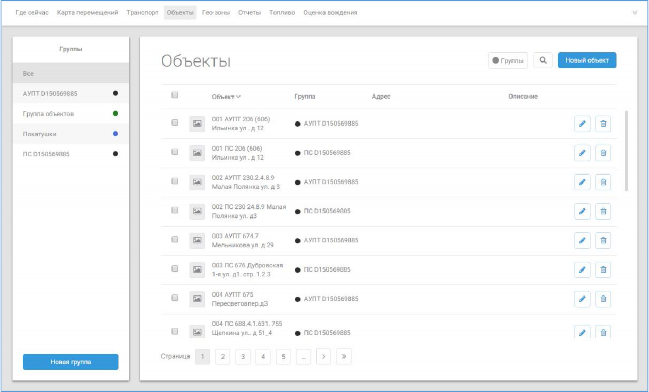Delete object 002 ПС 230 24.8.9
This screenshot has width=649, height=392.
coord(603,212)
